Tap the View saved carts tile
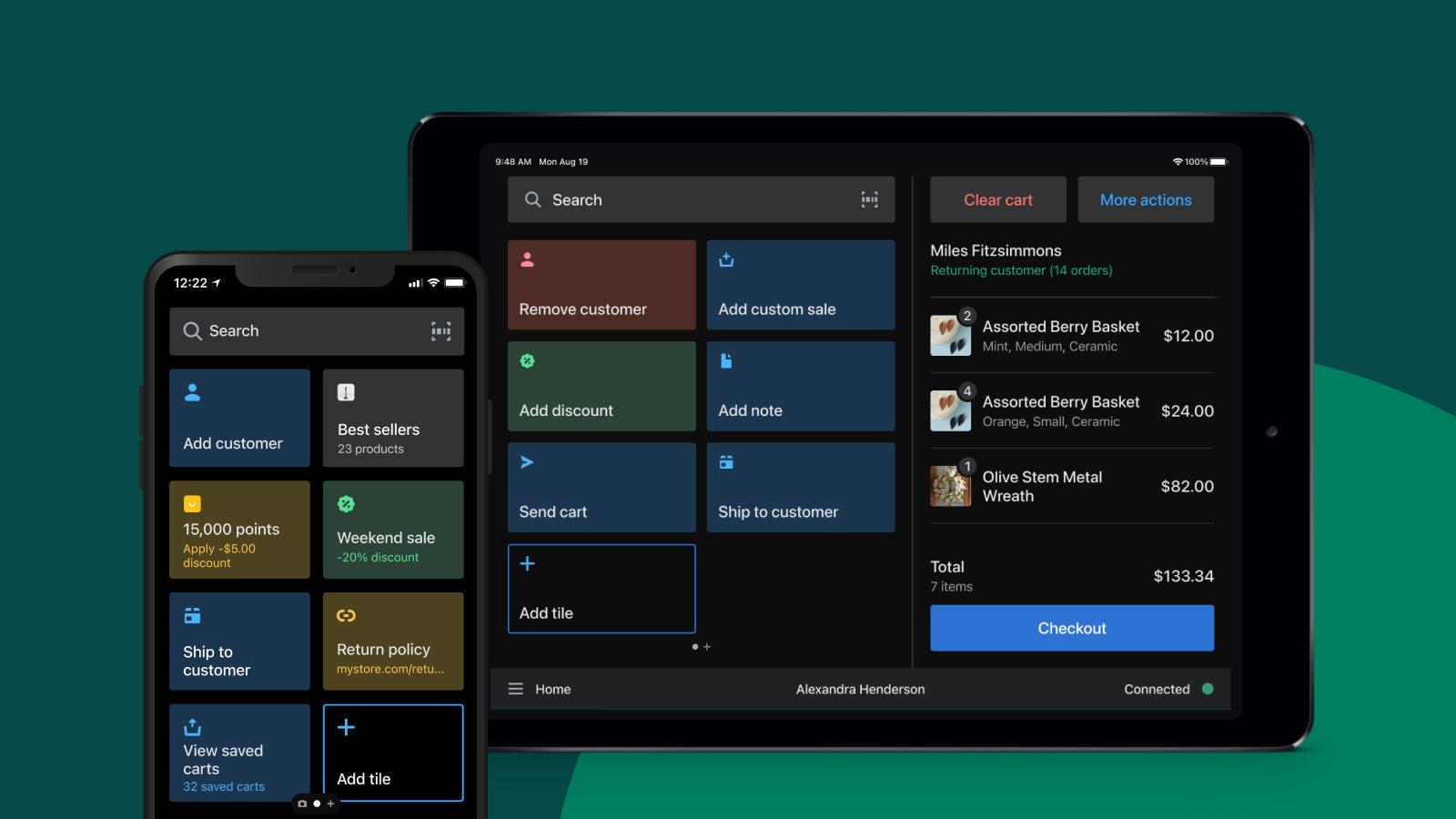 click(239, 753)
